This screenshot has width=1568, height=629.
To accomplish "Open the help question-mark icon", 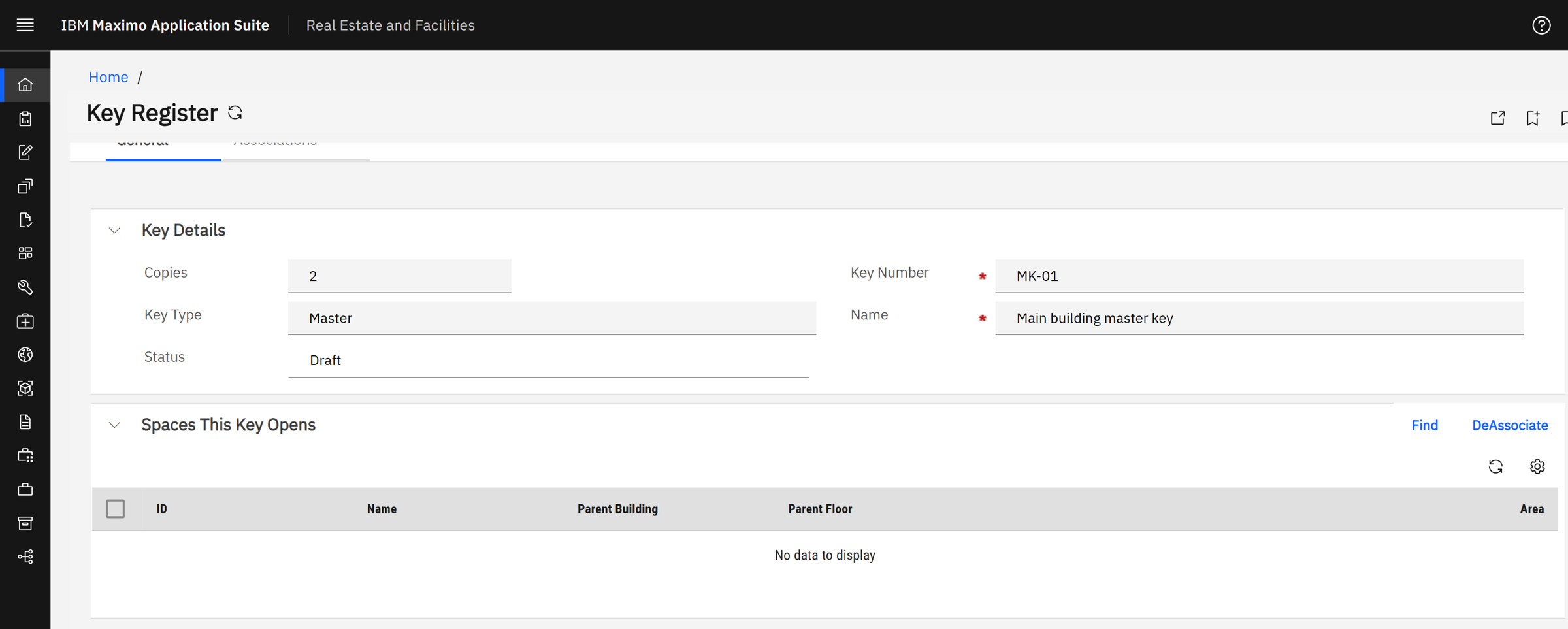I will tap(1541, 25).
